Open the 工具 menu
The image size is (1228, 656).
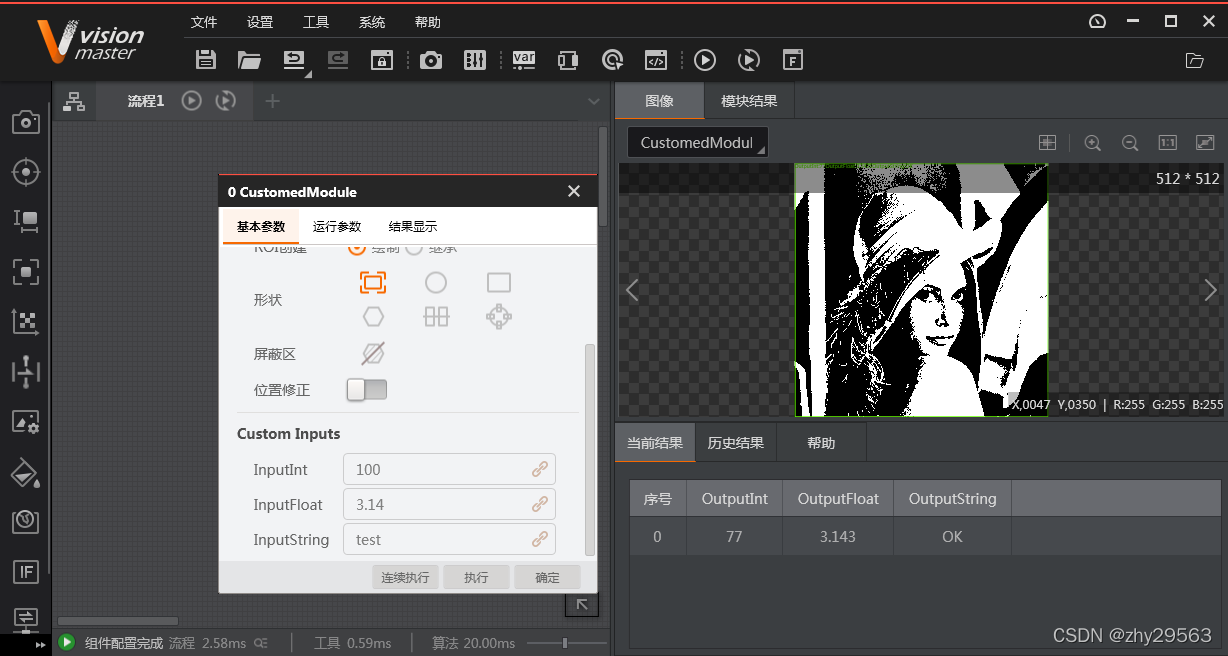point(316,22)
